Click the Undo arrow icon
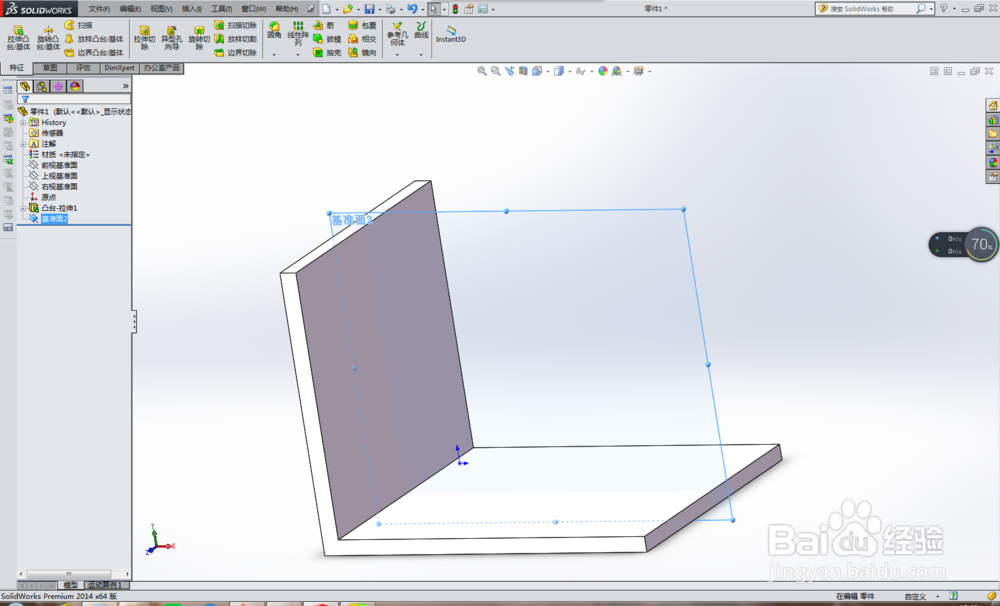The width and height of the screenshot is (1000, 606). point(412,9)
